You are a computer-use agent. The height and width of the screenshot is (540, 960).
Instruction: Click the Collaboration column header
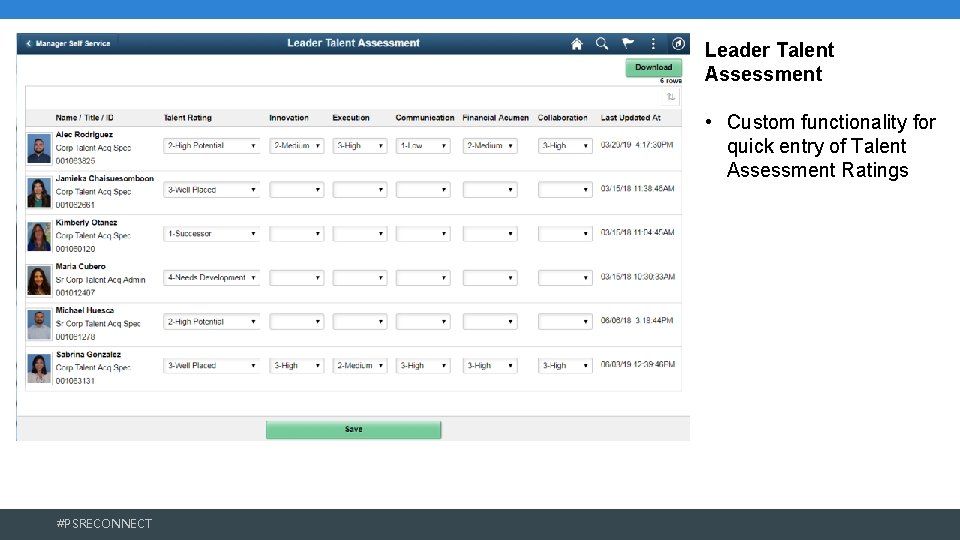click(563, 118)
